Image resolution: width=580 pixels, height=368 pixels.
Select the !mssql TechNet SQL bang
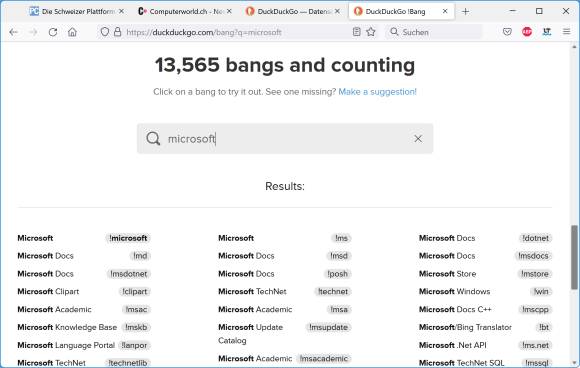pos(536,363)
